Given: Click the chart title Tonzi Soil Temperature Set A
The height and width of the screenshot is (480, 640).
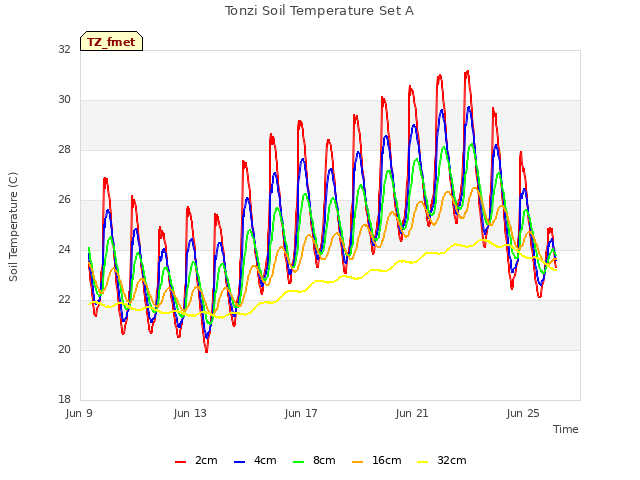Looking at the screenshot, I should [320, 11].
